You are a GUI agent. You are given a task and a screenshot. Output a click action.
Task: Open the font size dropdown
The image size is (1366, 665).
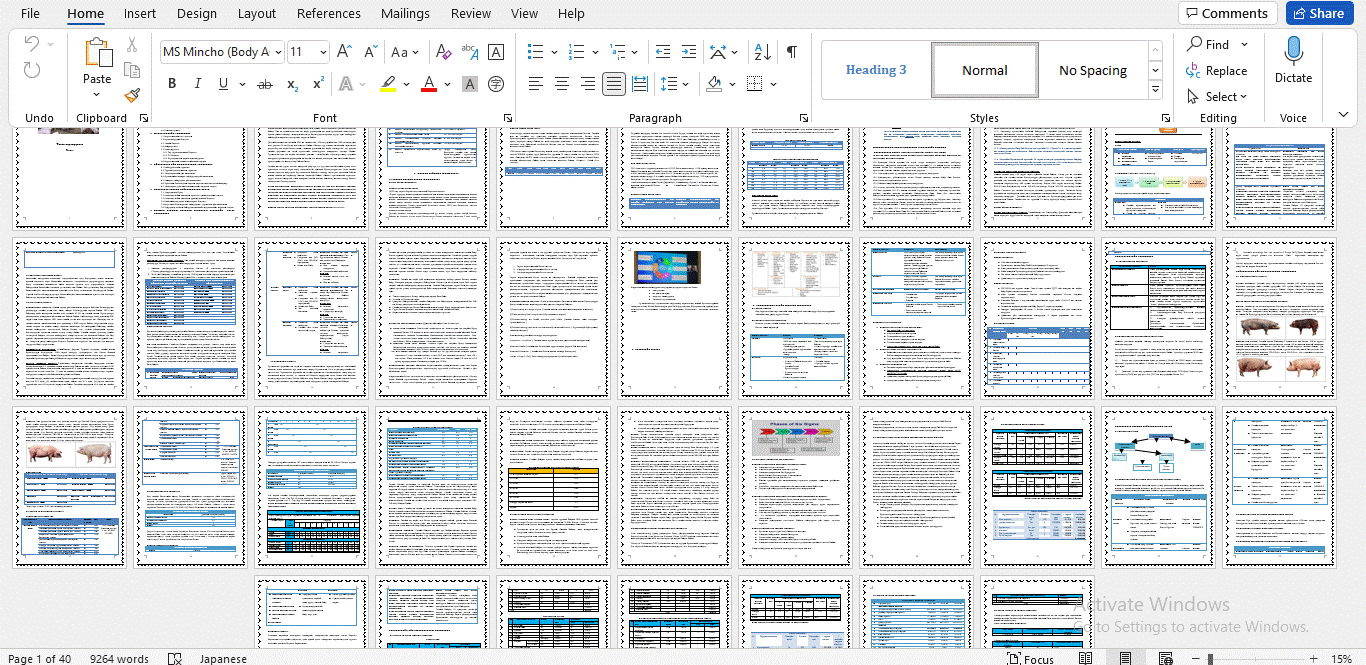[x=322, y=52]
